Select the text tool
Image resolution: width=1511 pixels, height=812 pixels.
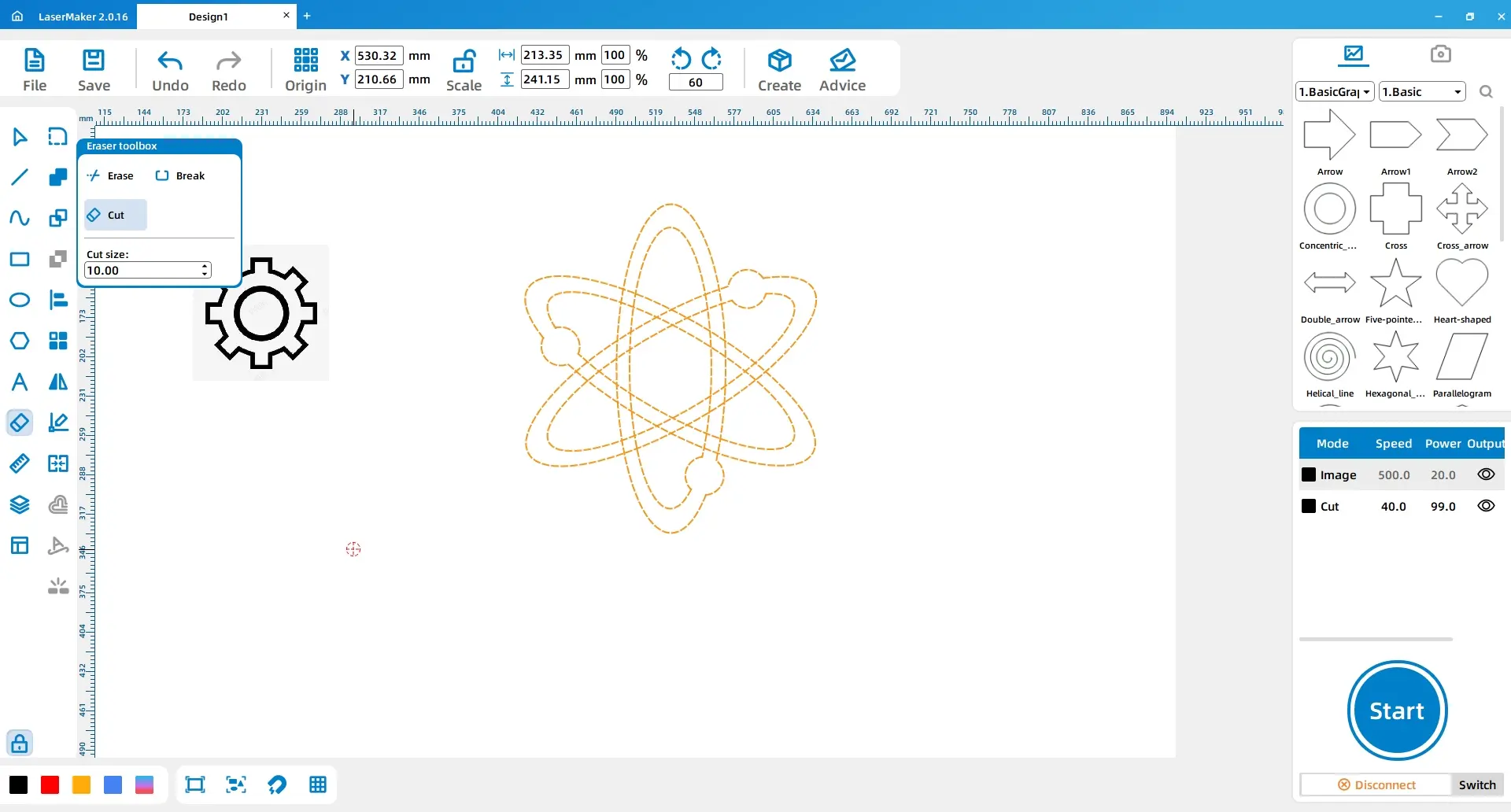click(x=20, y=382)
